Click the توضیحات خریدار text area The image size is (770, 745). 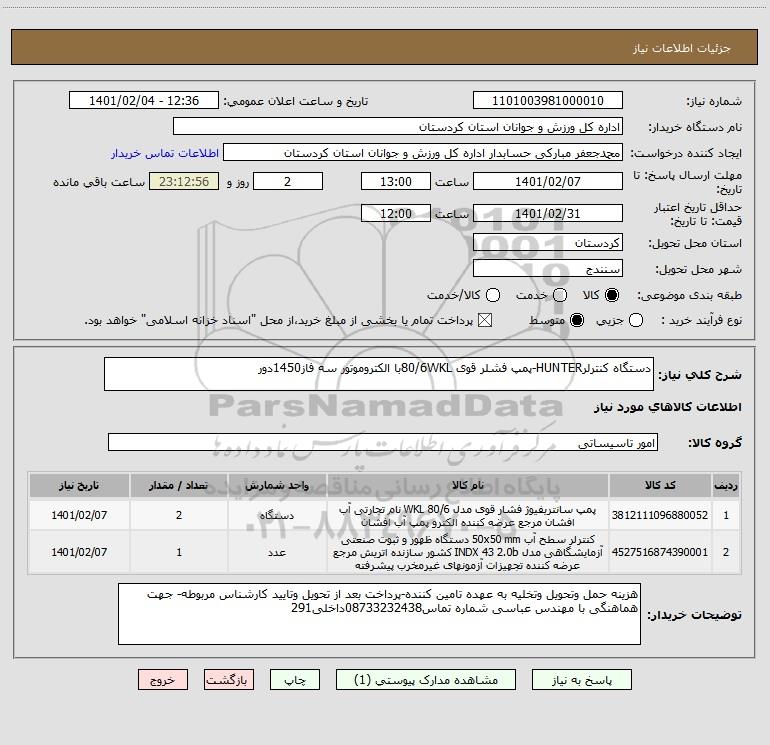379,614
